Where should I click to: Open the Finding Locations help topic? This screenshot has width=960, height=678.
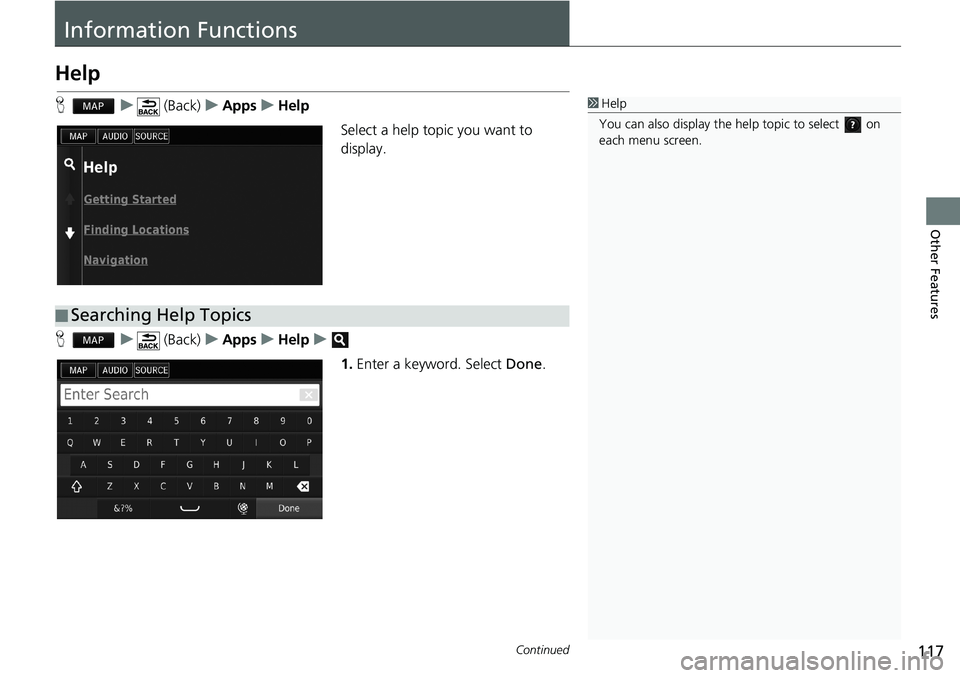pyautogui.click(x=136, y=230)
